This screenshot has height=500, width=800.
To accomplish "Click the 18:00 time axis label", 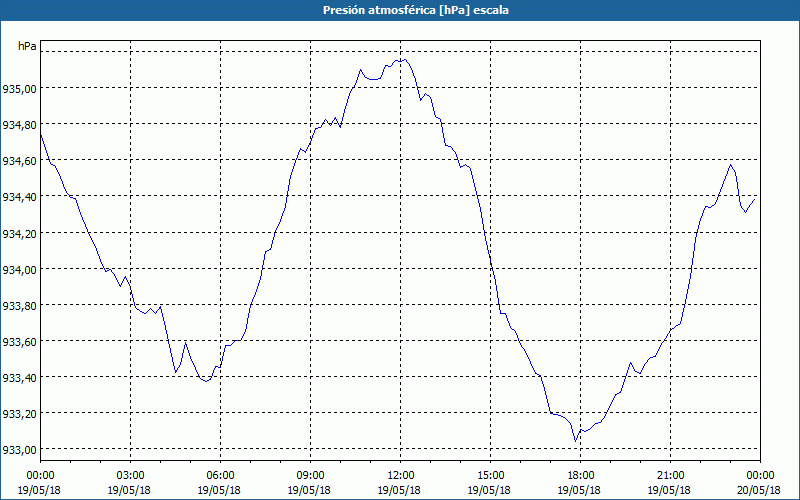I will pyautogui.click(x=581, y=476).
